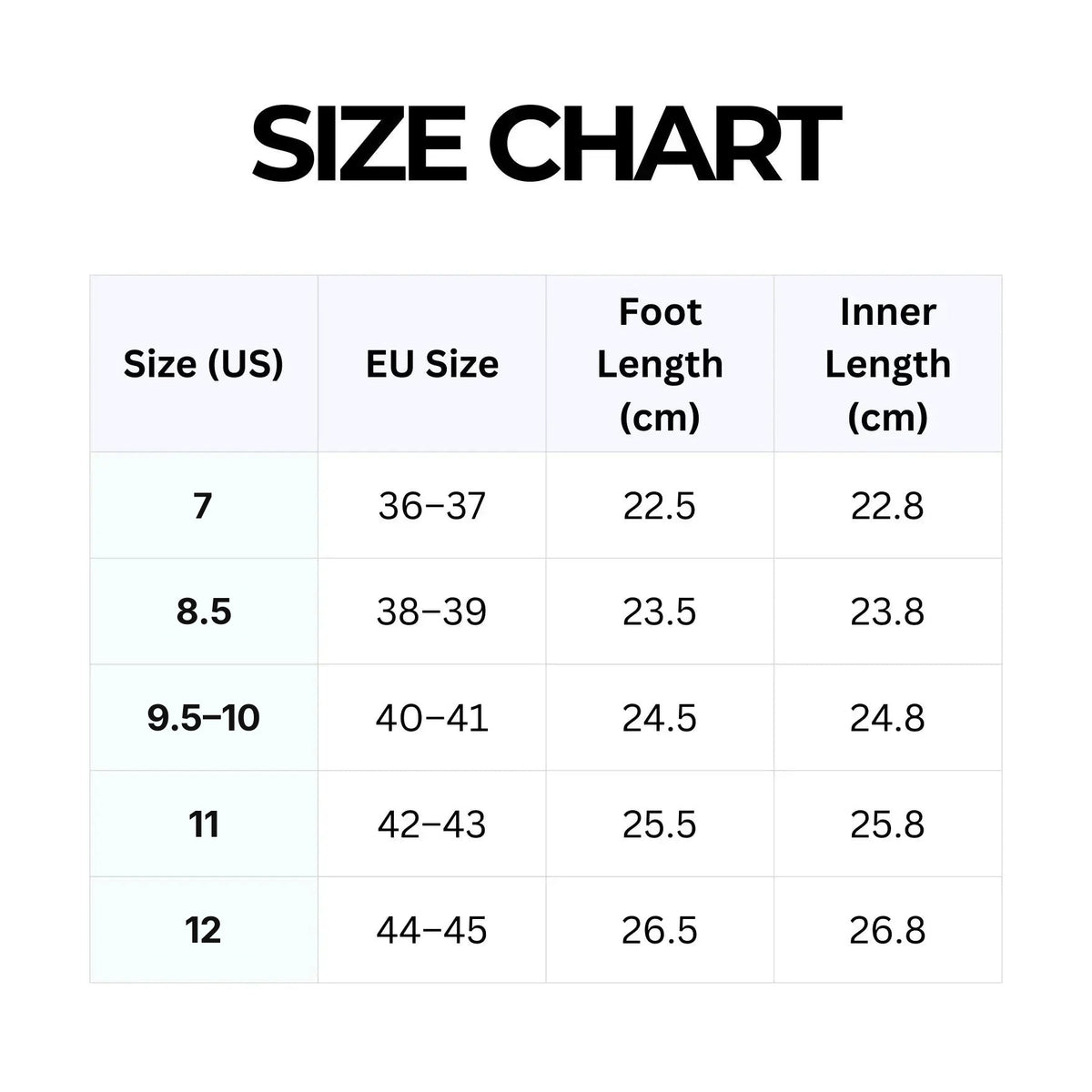This screenshot has height=1092, width=1092.
Task: Select inner length 23.8 value
Action: pyautogui.click(x=888, y=612)
